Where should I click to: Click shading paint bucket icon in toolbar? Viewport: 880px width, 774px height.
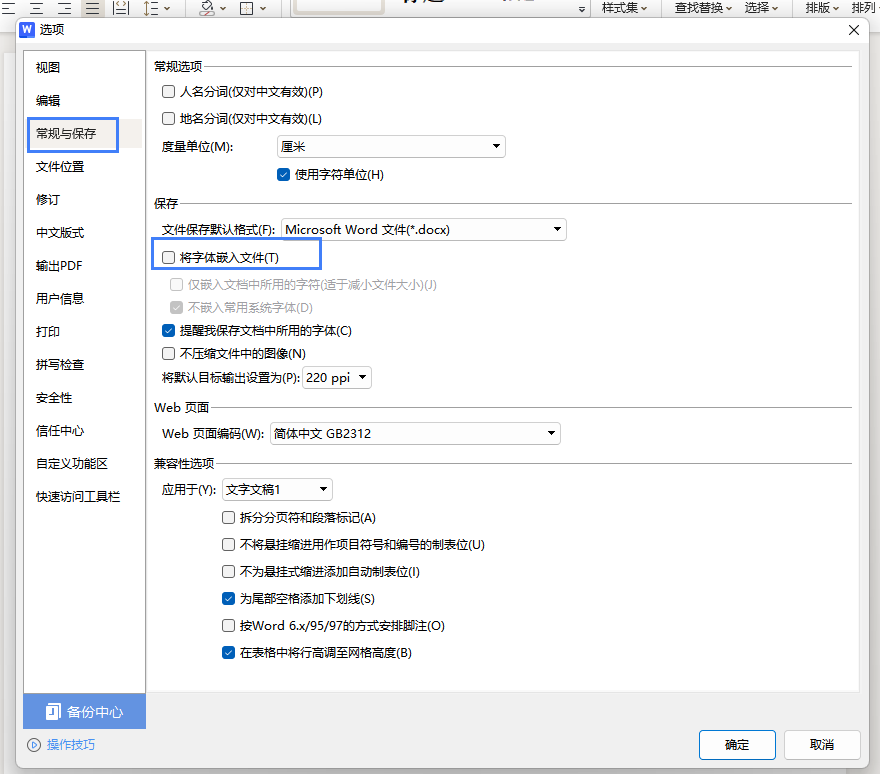tap(207, 8)
